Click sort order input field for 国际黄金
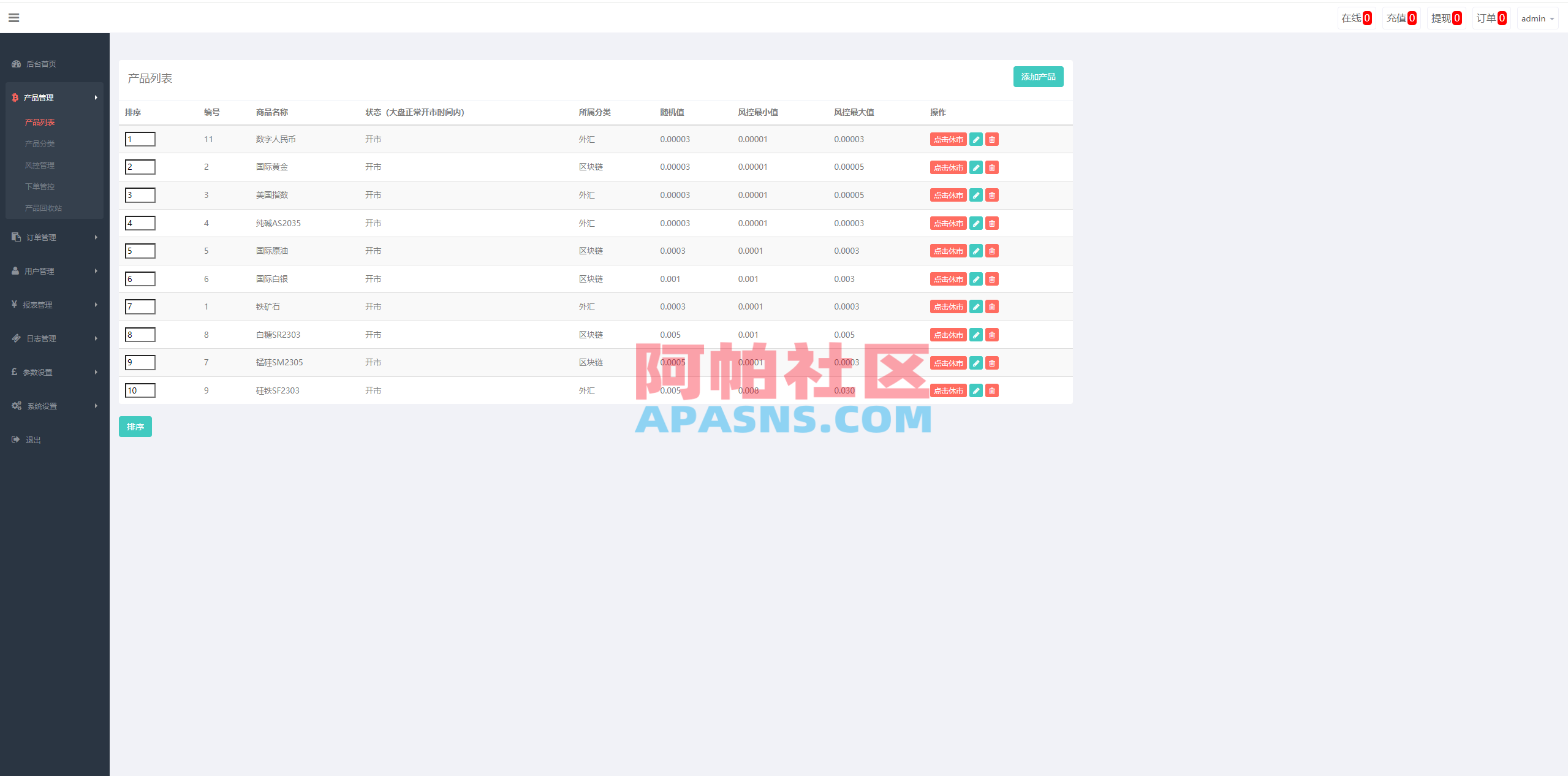Image resolution: width=1568 pixels, height=776 pixels. (140, 167)
